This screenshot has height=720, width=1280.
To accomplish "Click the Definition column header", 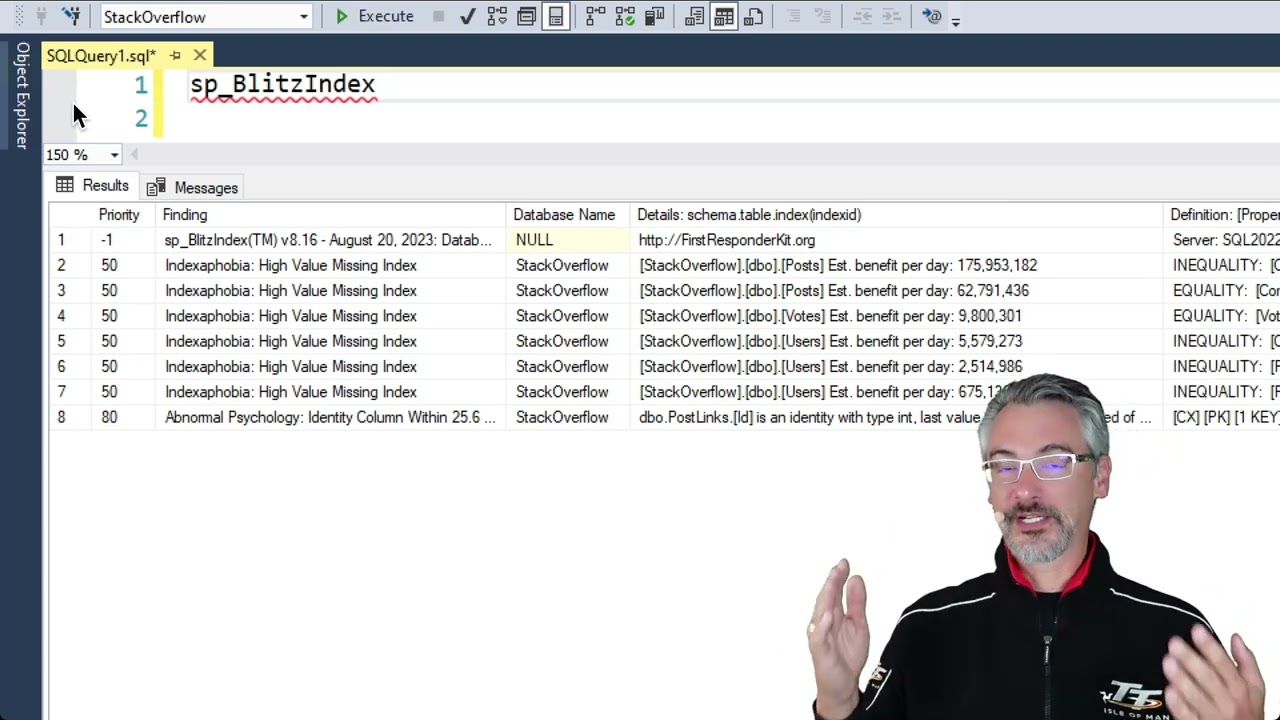I will click(1224, 215).
